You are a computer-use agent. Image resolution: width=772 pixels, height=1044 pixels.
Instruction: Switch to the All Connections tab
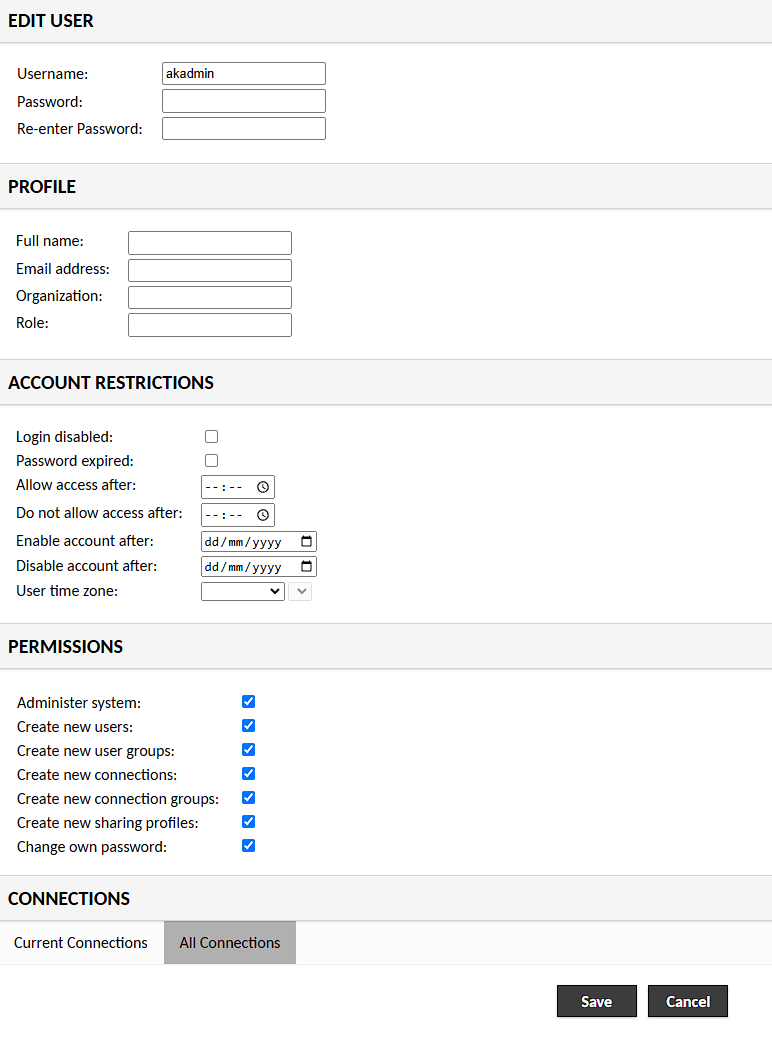(230, 943)
